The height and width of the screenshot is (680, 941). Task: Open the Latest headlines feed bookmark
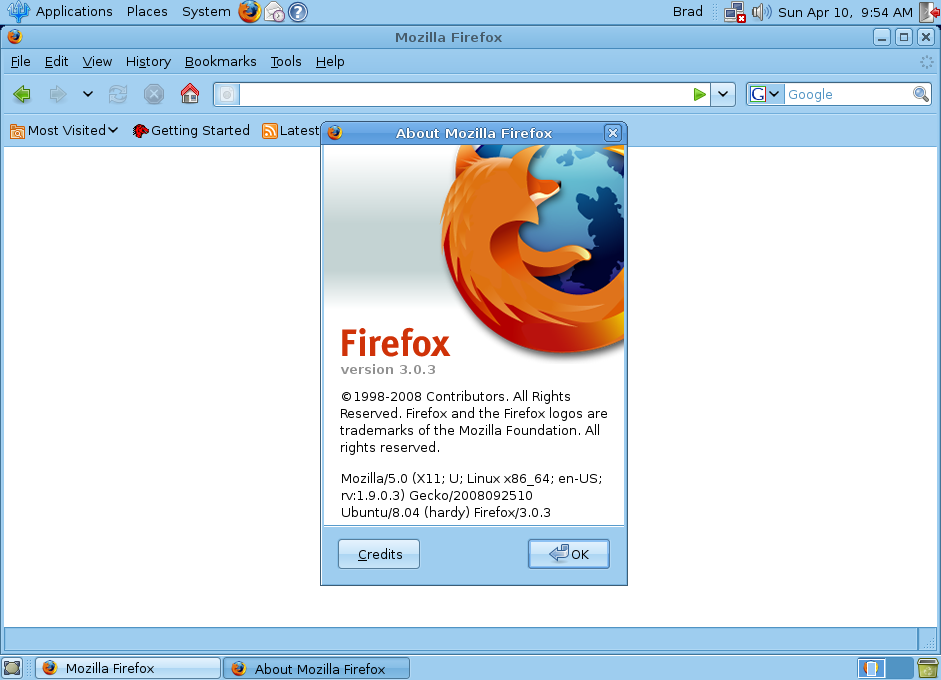tap(290, 131)
